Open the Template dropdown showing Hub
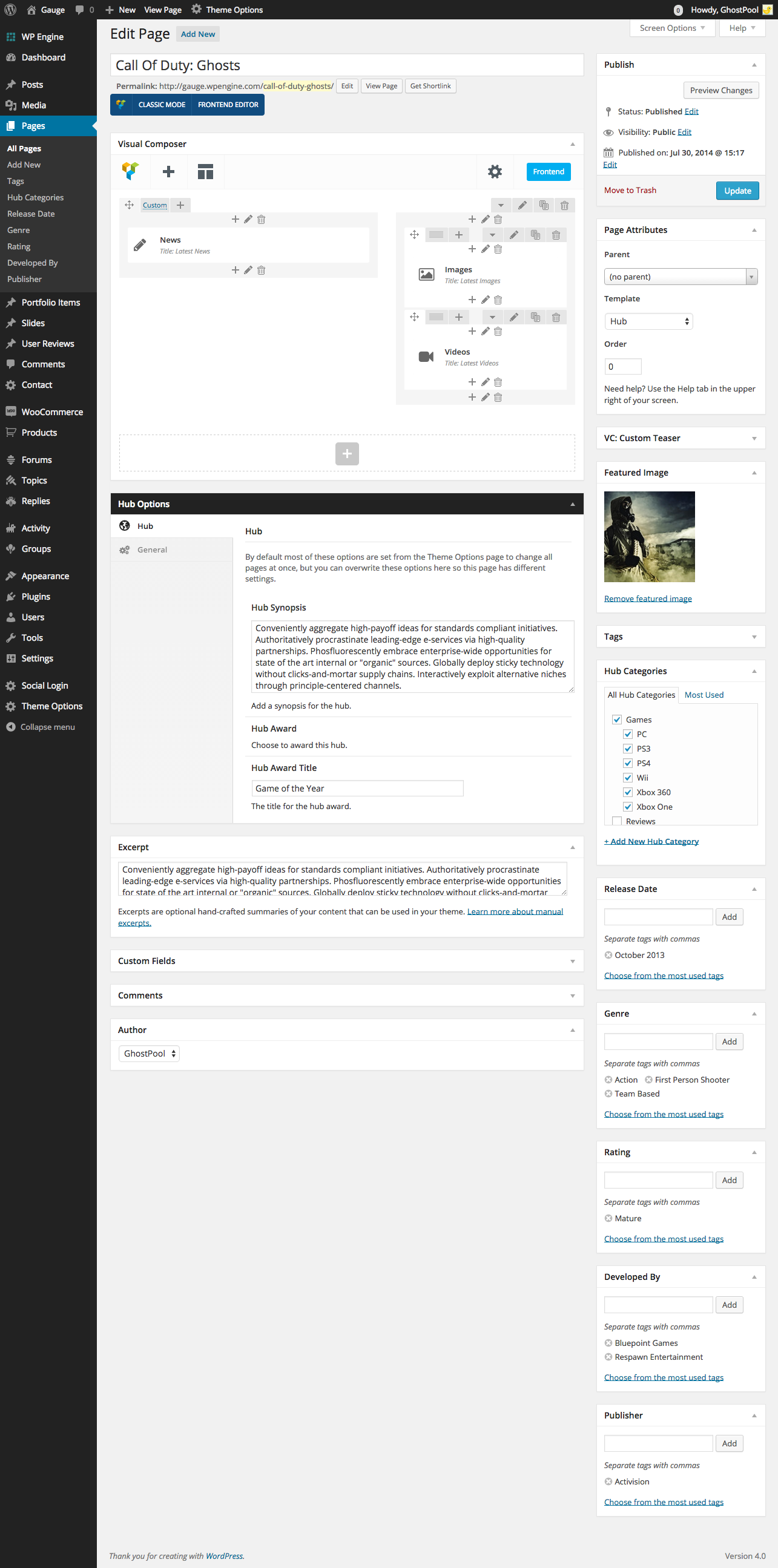 [x=648, y=321]
